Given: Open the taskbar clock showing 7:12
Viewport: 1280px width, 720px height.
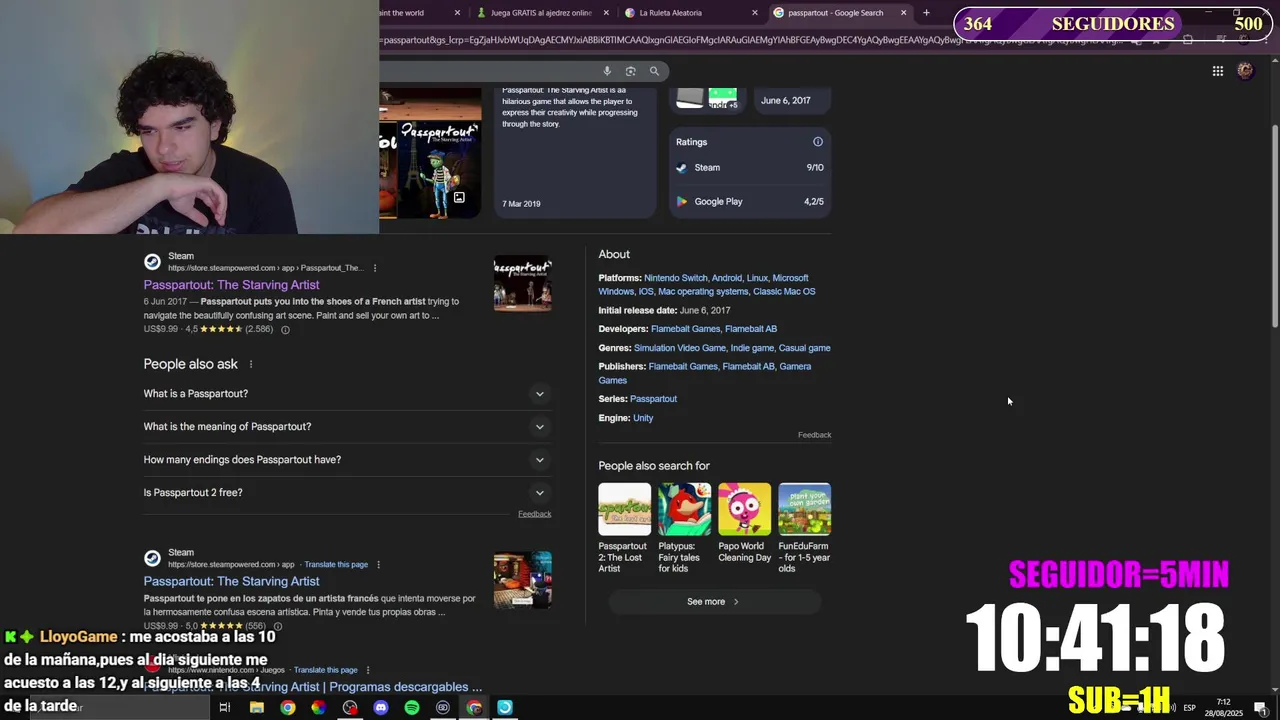Looking at the screenshot, I should click(1224, 708).
